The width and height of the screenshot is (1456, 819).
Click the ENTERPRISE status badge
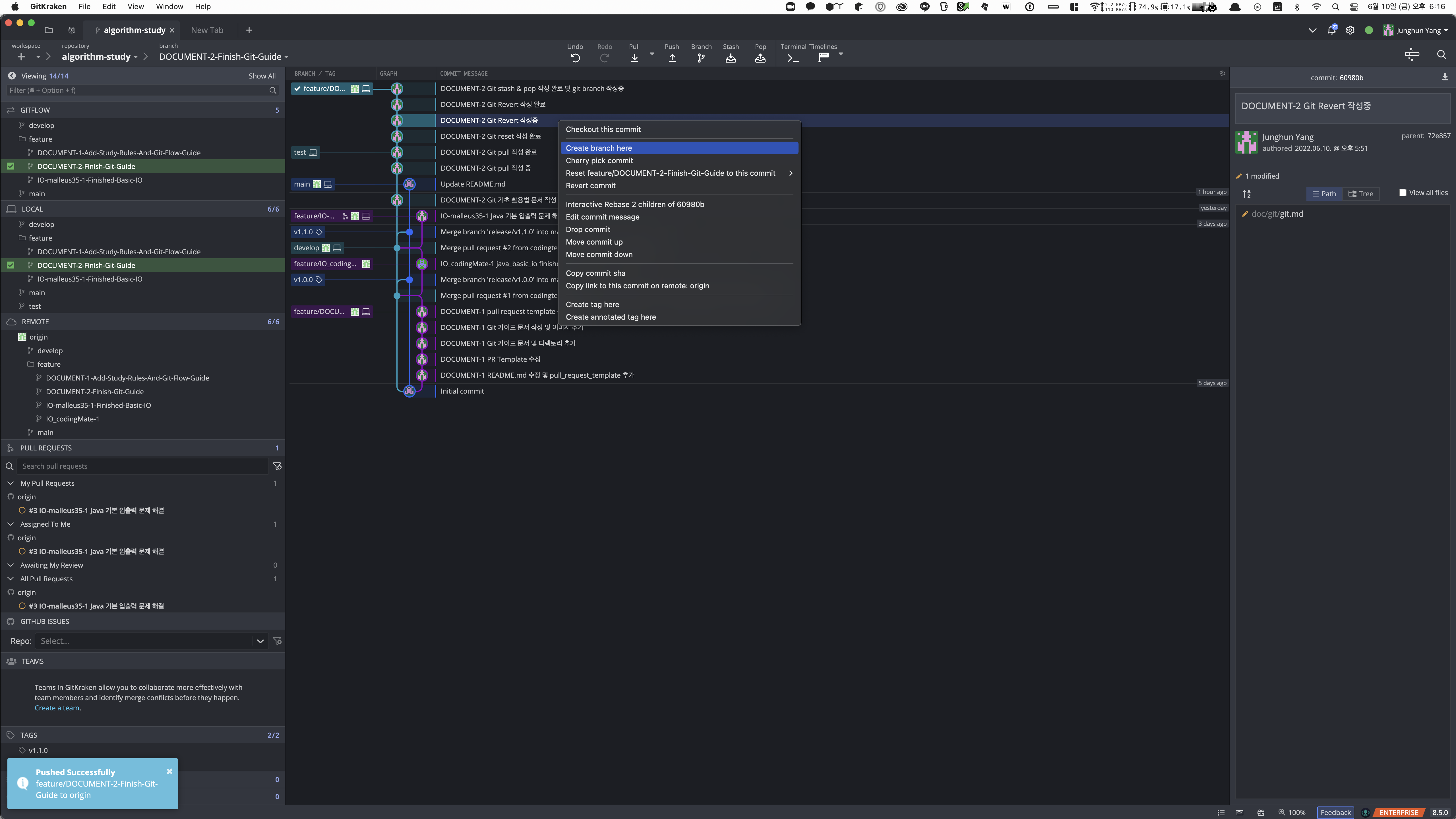point(1398,812)
